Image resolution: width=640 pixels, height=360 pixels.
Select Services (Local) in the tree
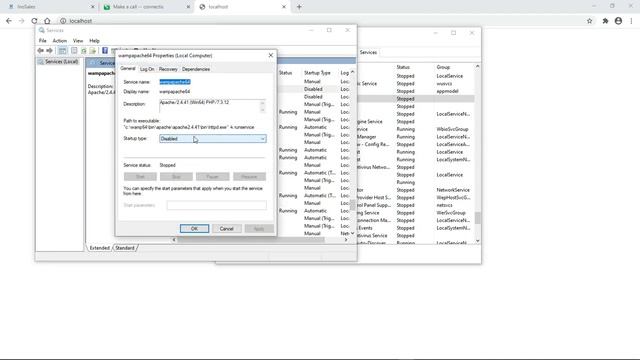click(x=61, y=62)
